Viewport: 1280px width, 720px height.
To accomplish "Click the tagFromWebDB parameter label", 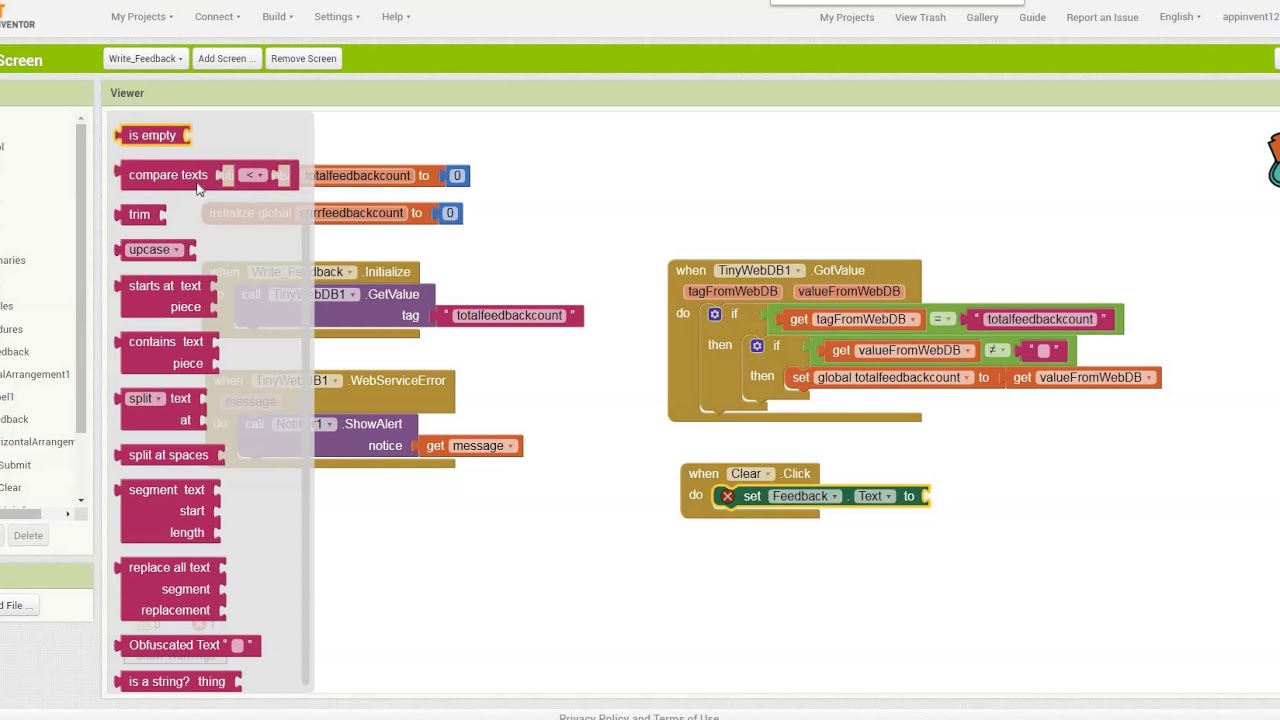I will pyautogui.click(x=733, y=292).
